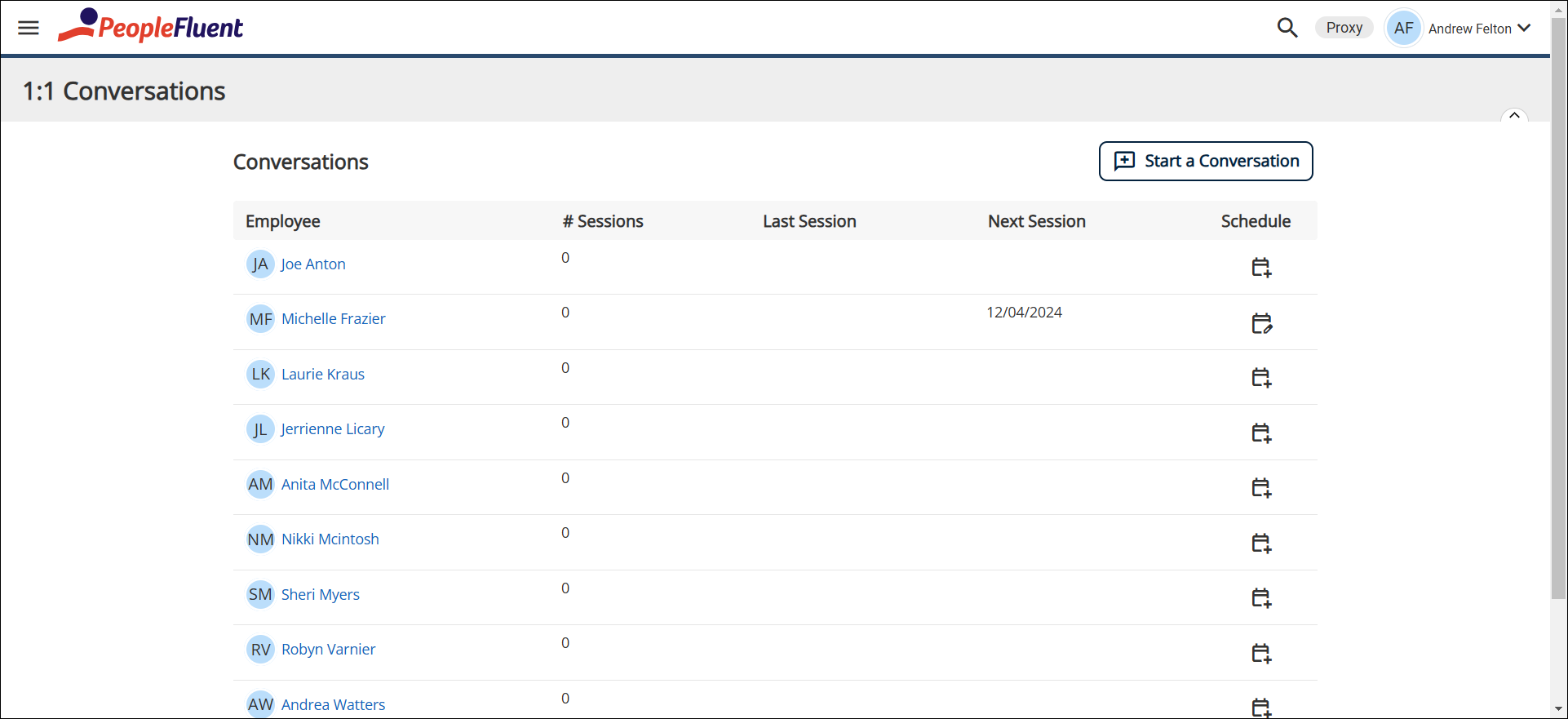The image size is (1568, 719).
Task: Open the hamburger navigation menu
Action: tap(29, 28)
